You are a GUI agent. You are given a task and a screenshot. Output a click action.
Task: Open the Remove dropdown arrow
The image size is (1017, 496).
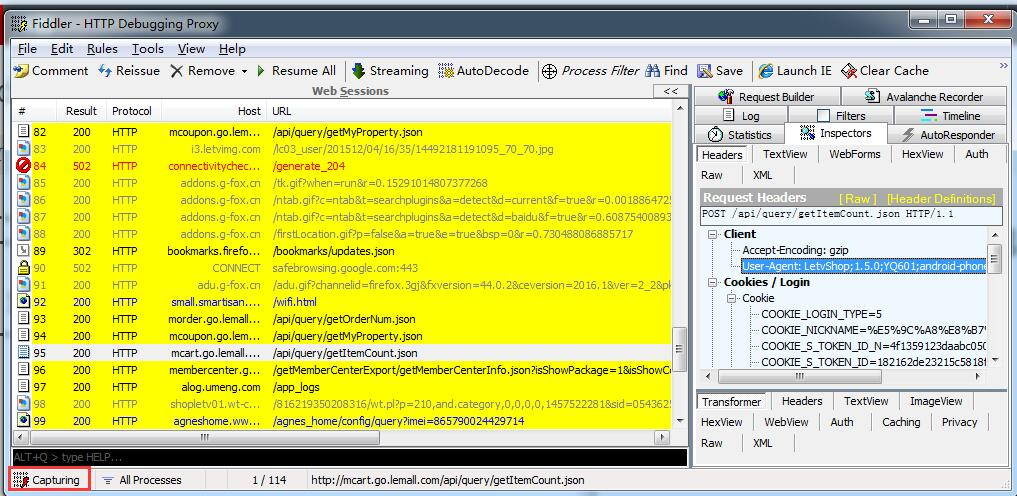click(x=245, y=71)
